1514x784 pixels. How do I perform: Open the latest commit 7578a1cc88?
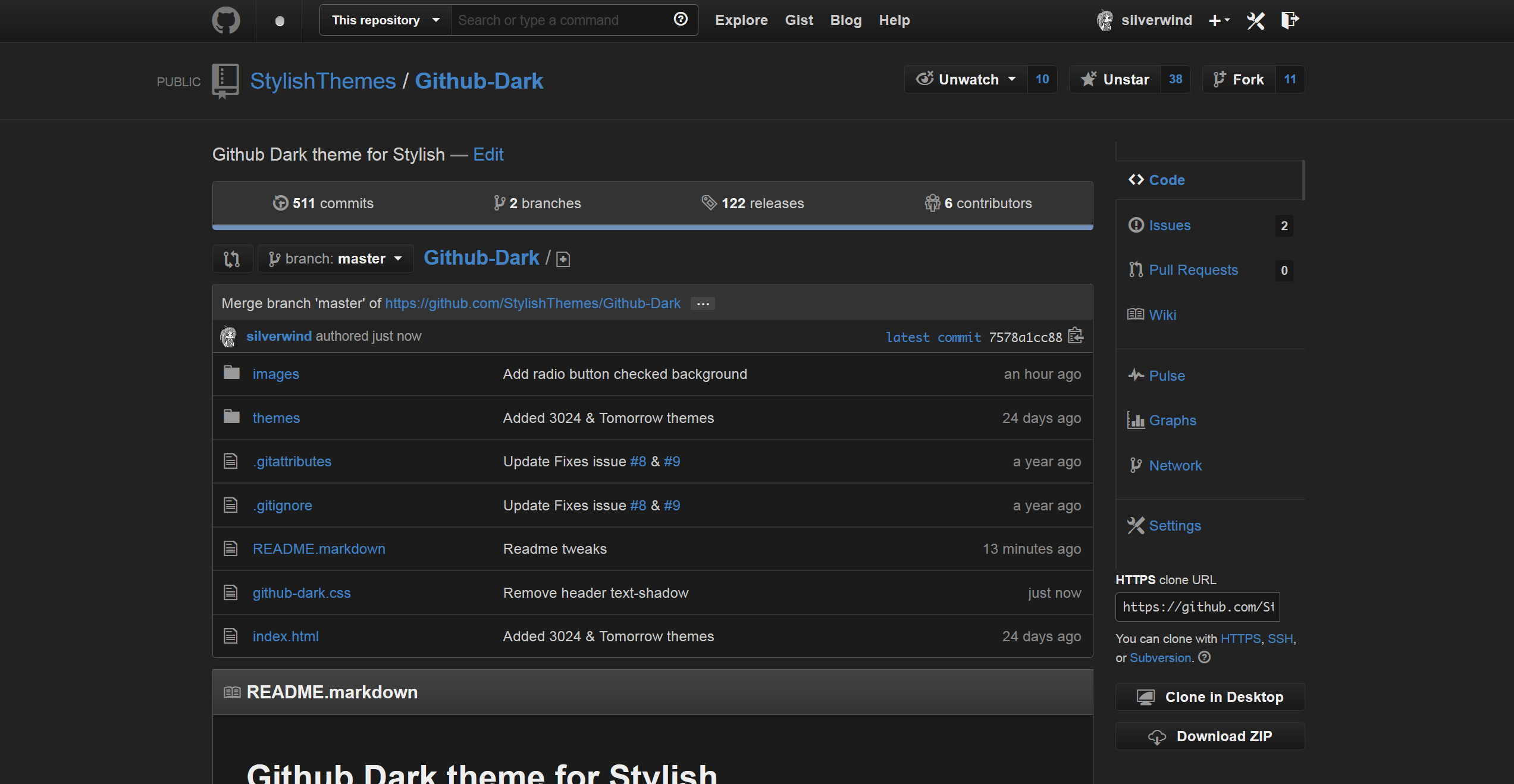(1025, 337)
